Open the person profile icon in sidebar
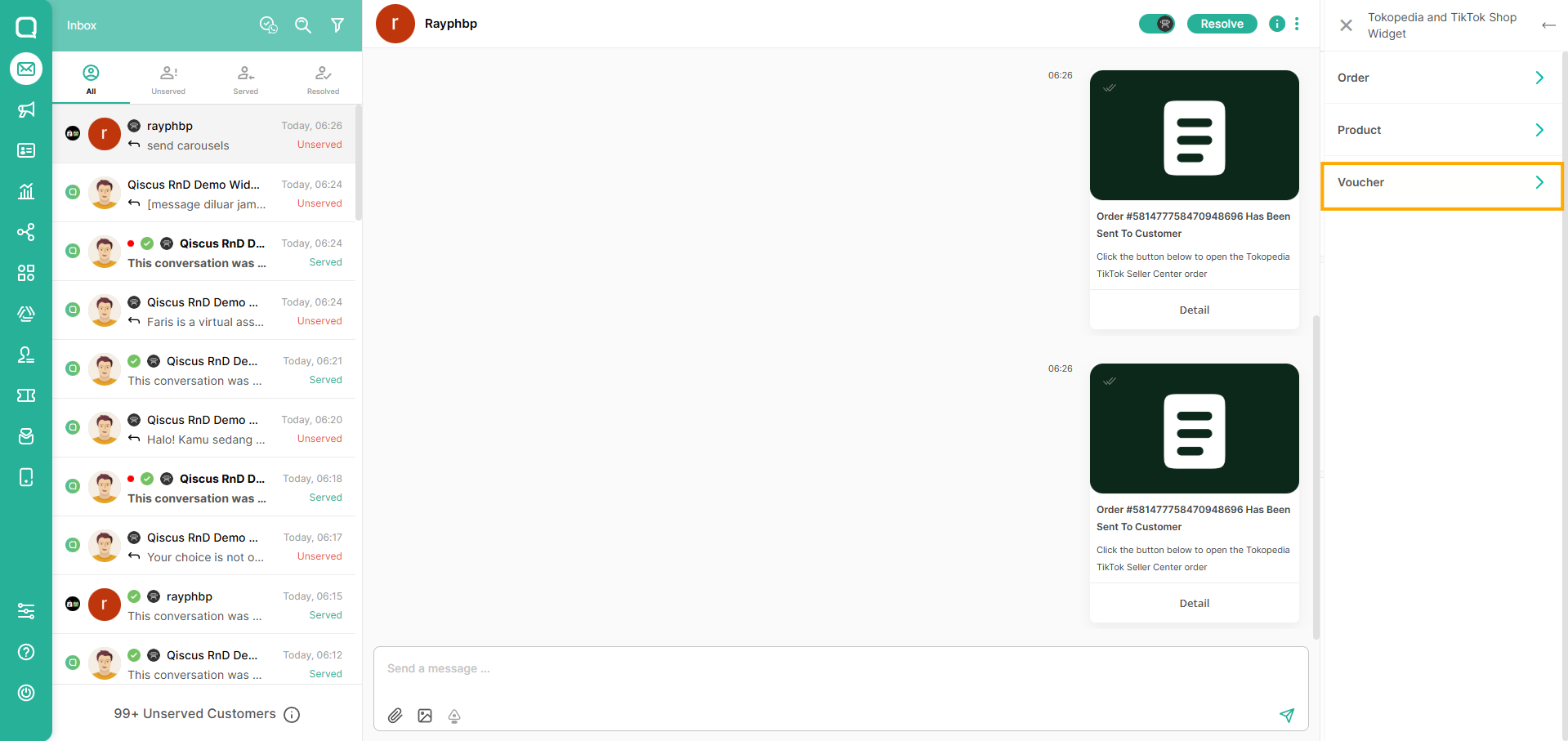This screenshot has height=741, width=1568. point(26,355)
